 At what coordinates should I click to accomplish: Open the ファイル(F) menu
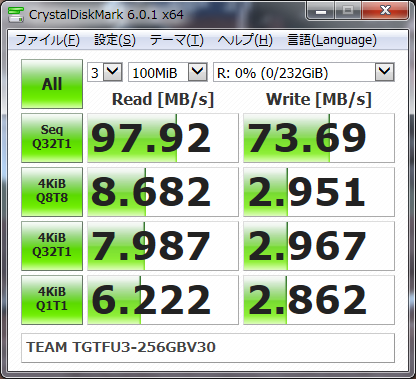point(48,40)
